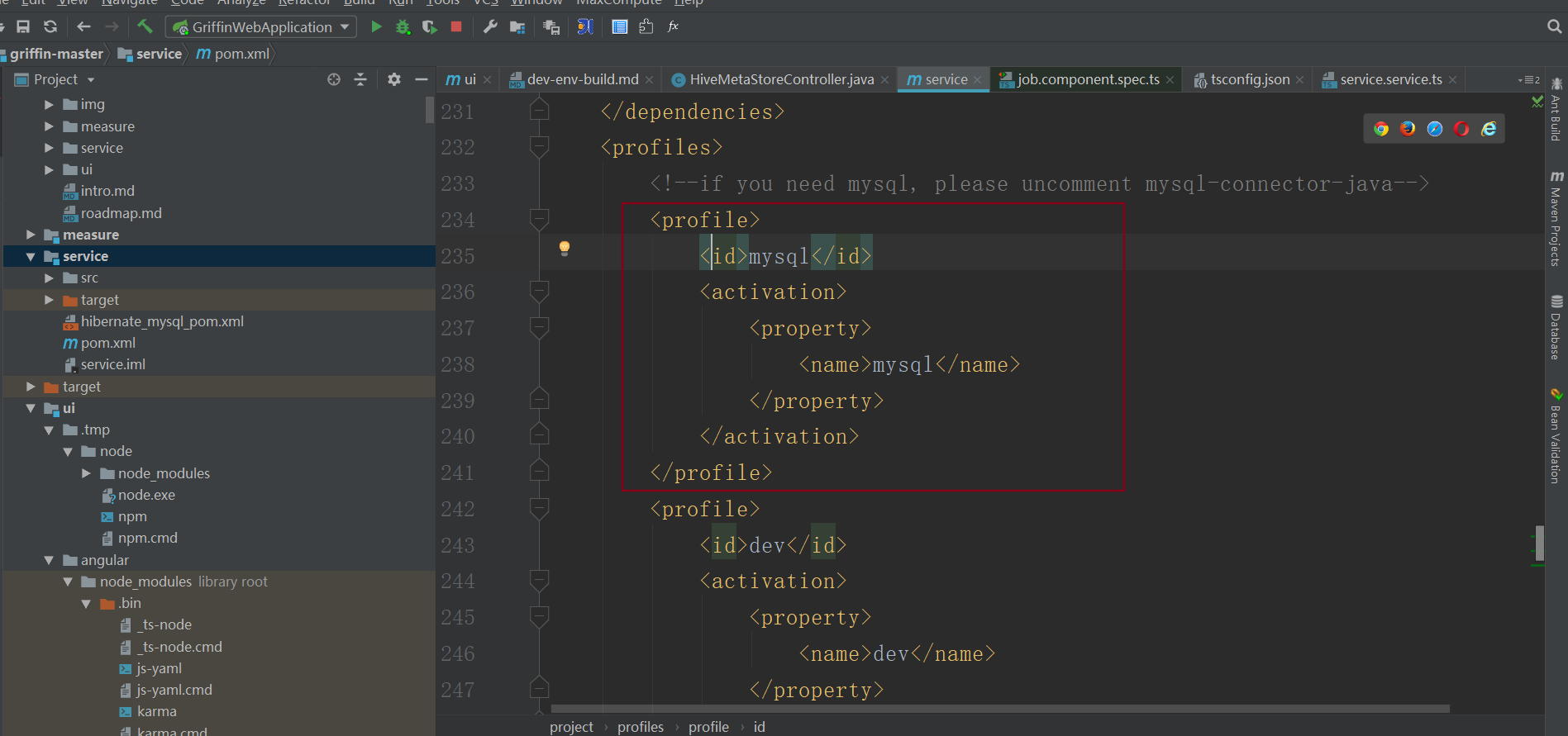The width and height of the screenshot is (1568, 736).
Task: Click the puzzle piece toolbar icon
Action: pyautogui.click(x=646, y=26)
